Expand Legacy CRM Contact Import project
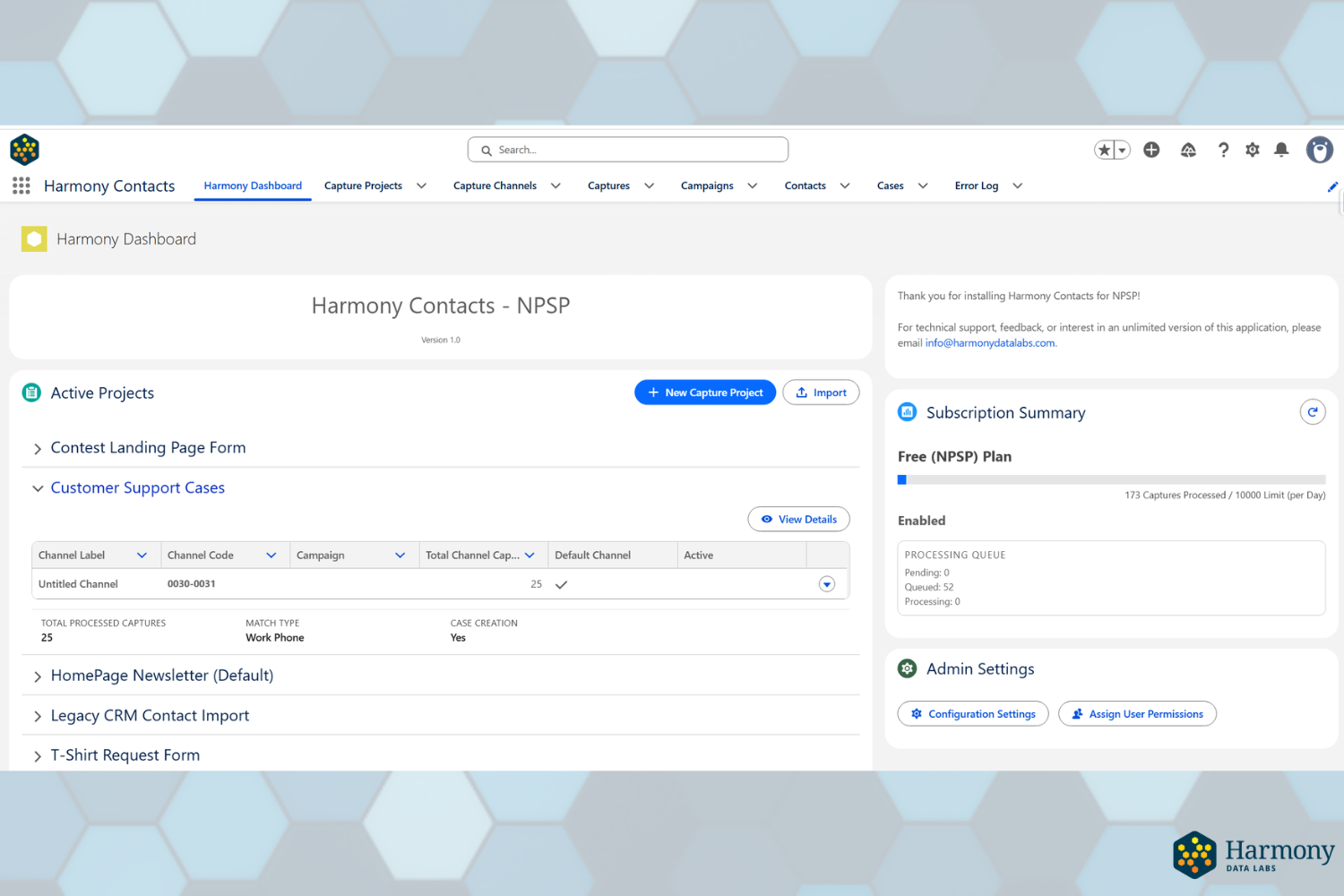1344x896 pixels. pos(38,717)
